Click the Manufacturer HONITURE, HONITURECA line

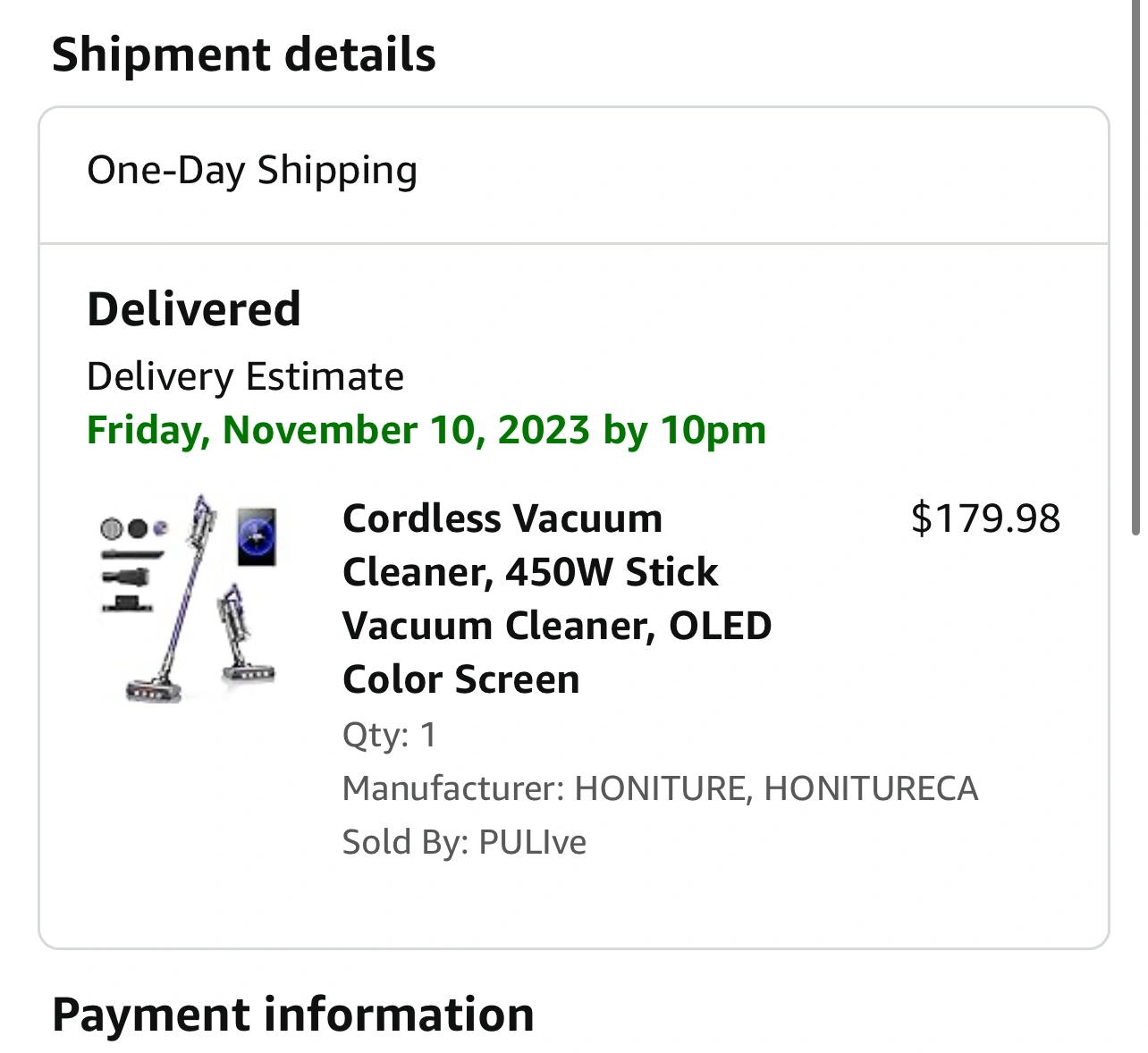tap(660, 788)
